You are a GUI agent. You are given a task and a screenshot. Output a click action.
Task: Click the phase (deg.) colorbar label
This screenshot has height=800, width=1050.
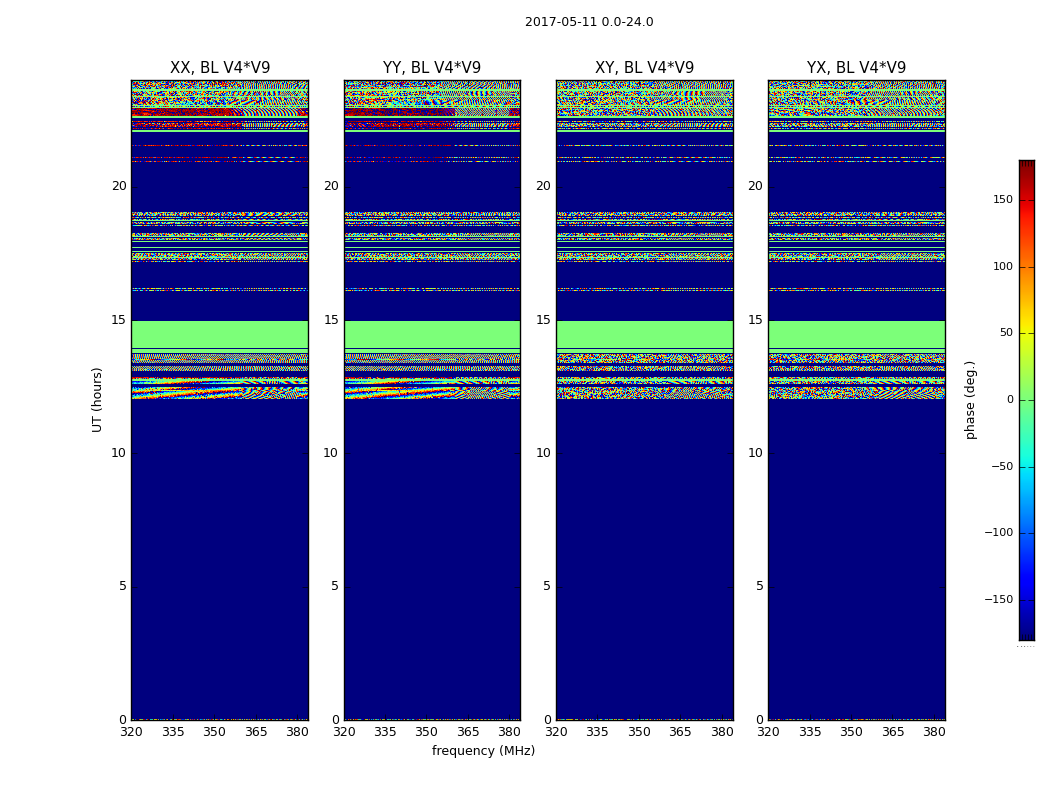pyautogui.click(x=970, y=399)
